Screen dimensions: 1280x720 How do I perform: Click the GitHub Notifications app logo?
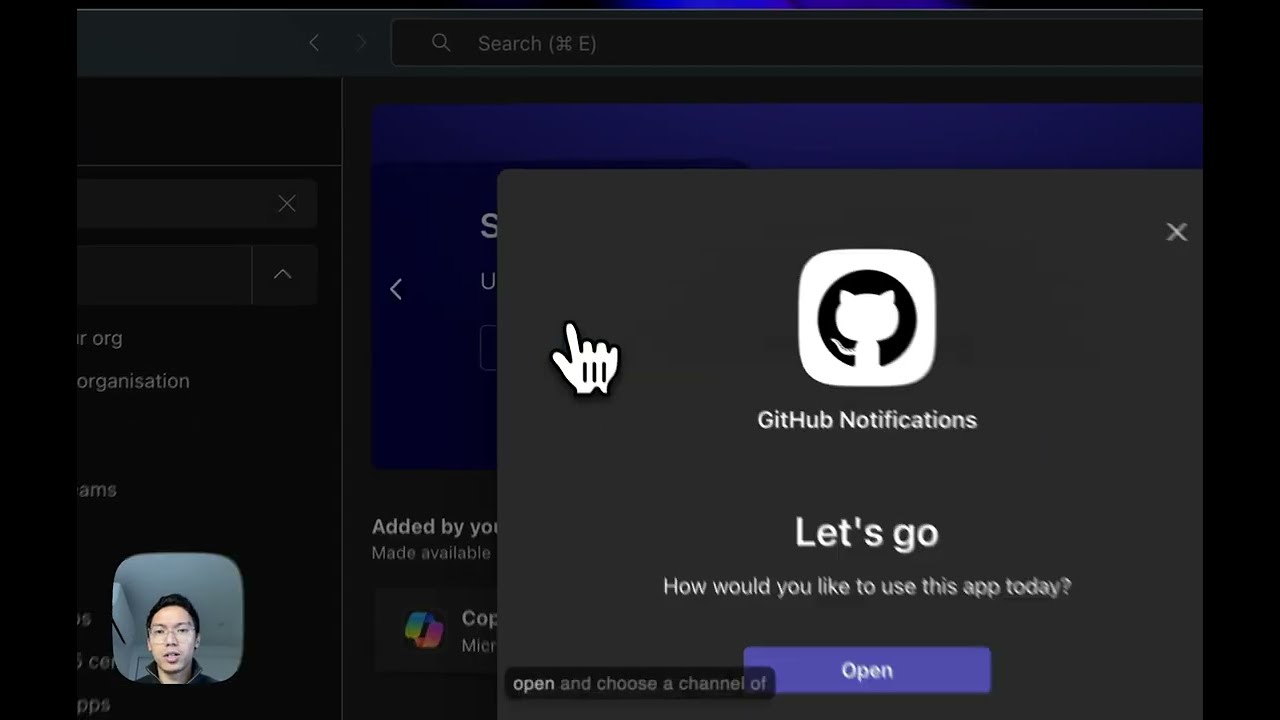tap(867, 318)
